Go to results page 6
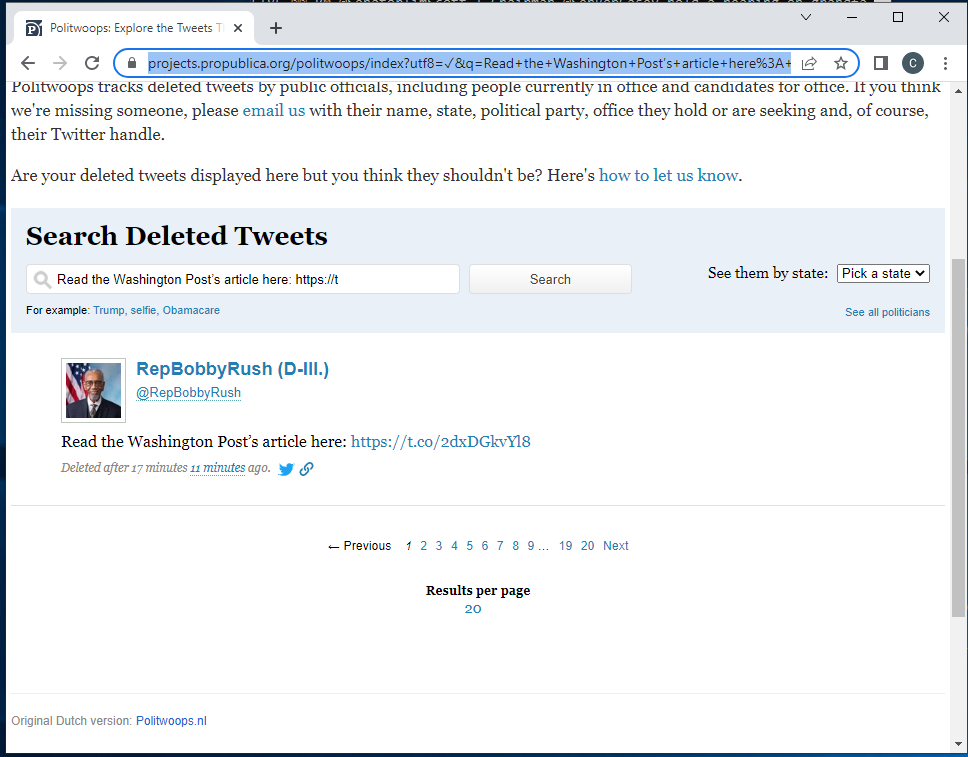Viewport: 968px width, 757px height. coord(485,546)
